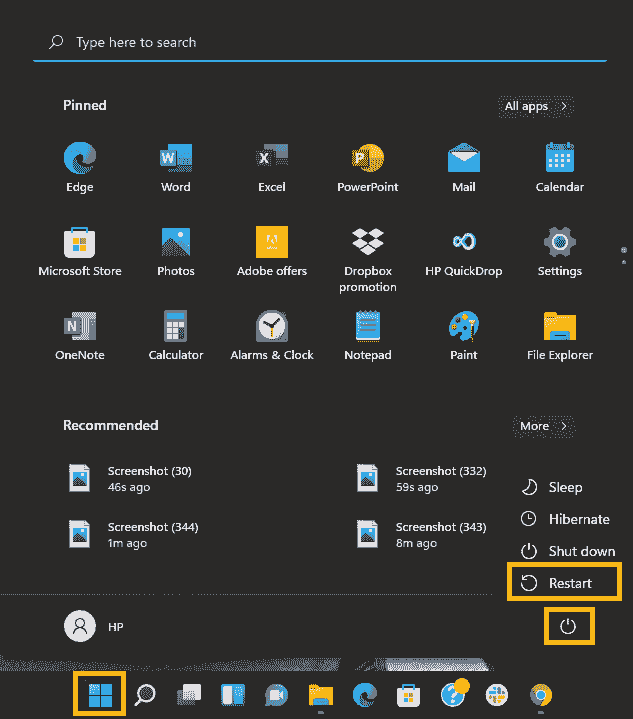Viewport: 633px width, 719px height.
Task: Launch PowerPoint from the Start menu
Action: 368,160
